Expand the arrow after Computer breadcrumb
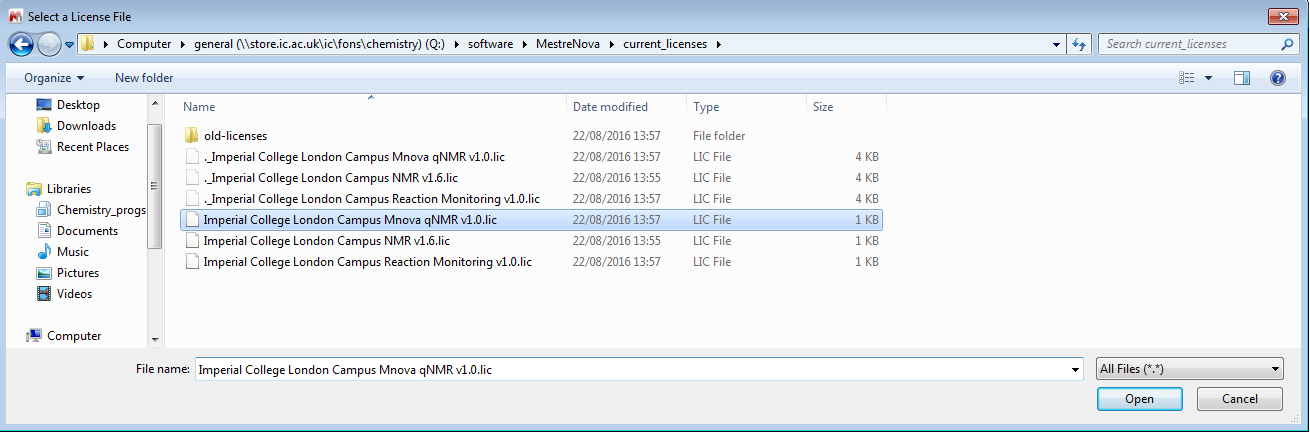Screen dimensions: 1310x432 (x=182, y=44)
